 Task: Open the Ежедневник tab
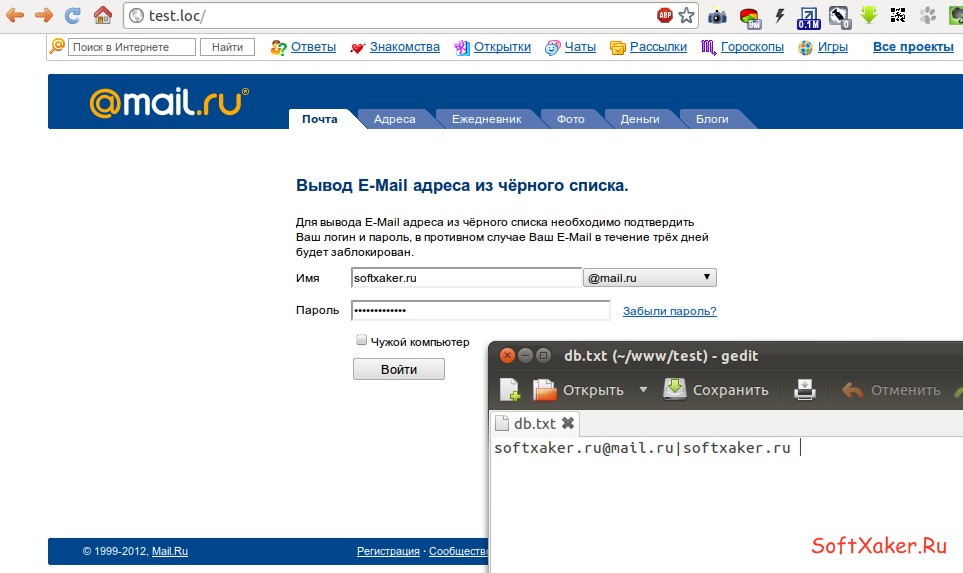point(486,119)
